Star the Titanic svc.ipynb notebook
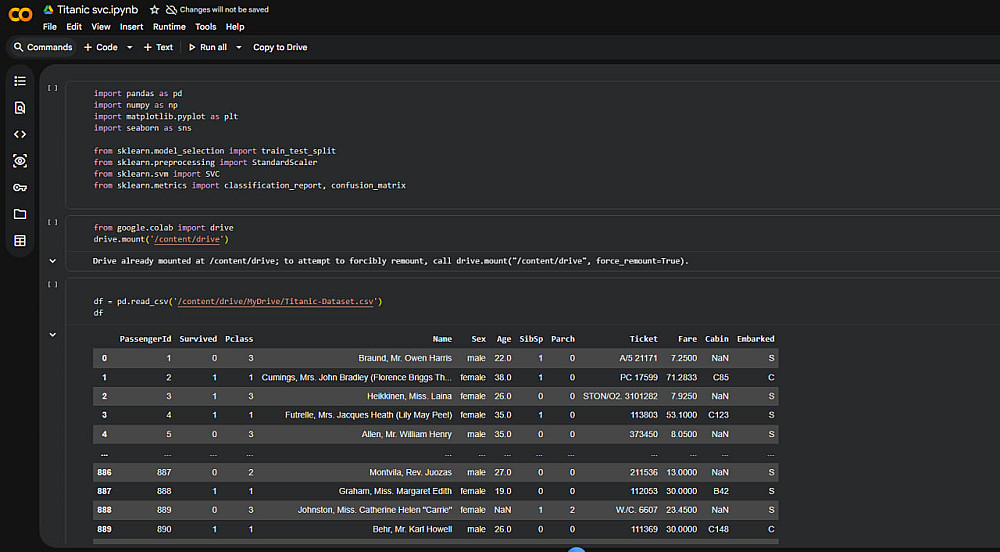The image size is (1000, 552). pyautogui.click(x=154, y=9)
